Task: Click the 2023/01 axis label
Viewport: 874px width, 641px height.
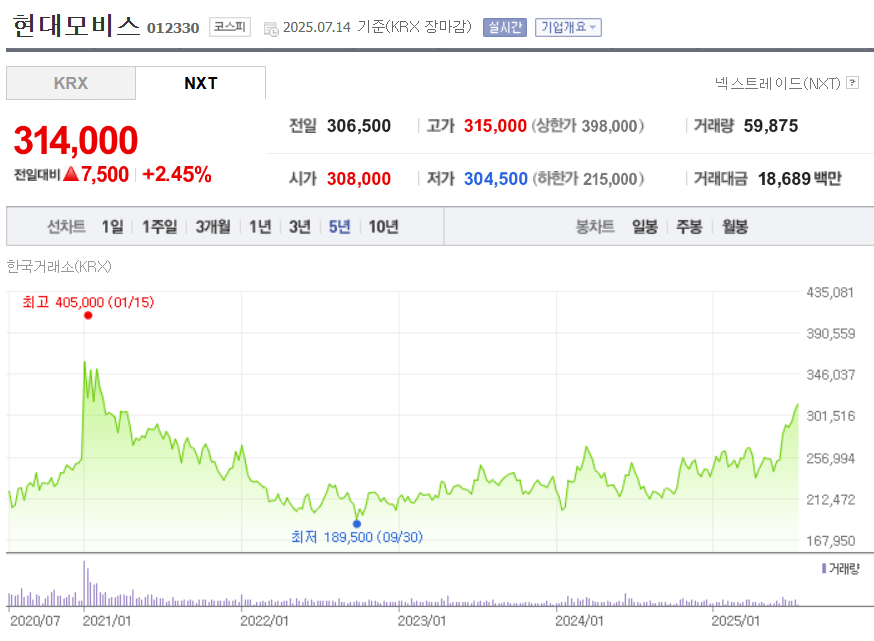Action: [422, 621]
